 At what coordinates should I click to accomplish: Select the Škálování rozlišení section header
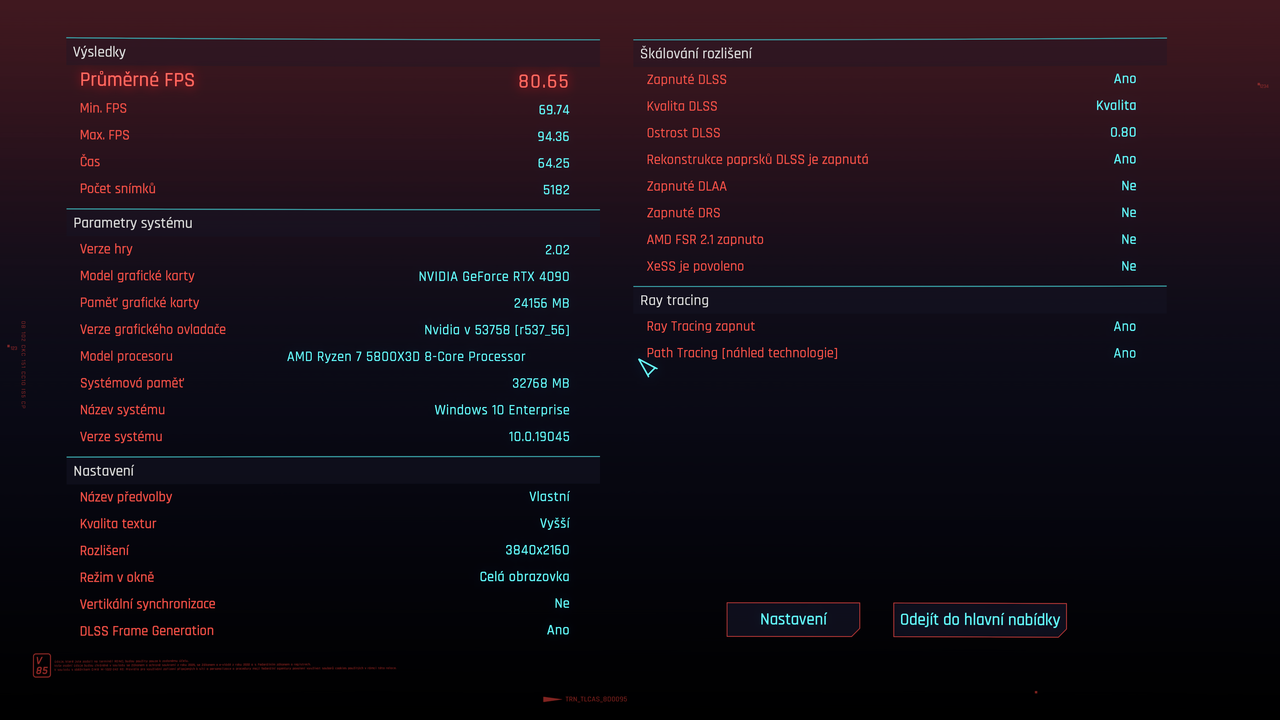point(696,54)
